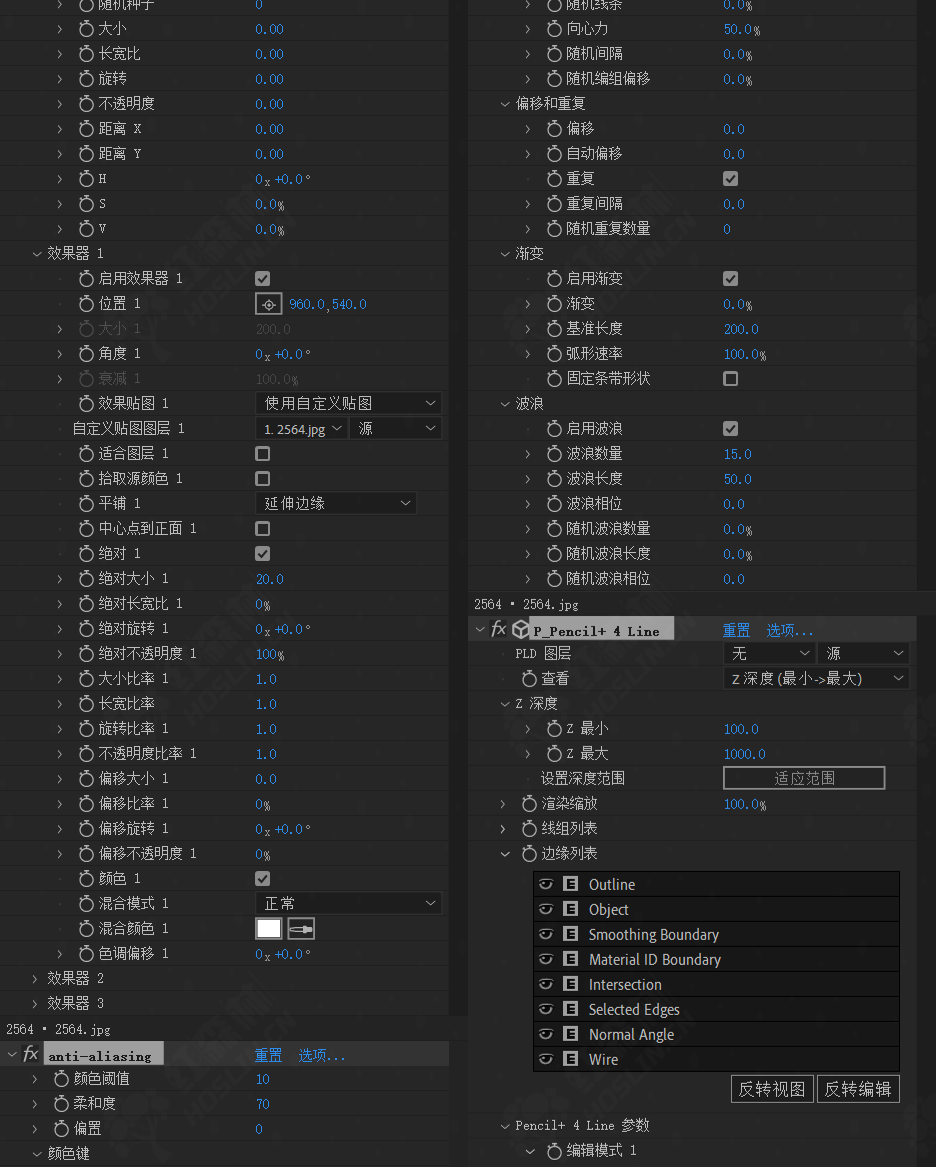Open 查看 dropdown Z 深度 (最小->最大)

click(816, 679)
